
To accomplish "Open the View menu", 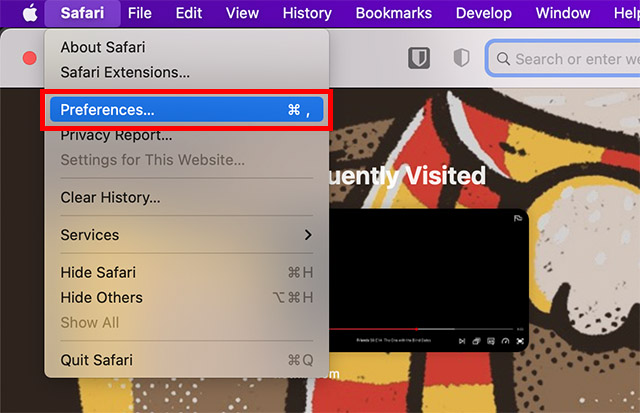I will [x=242, y=13].
